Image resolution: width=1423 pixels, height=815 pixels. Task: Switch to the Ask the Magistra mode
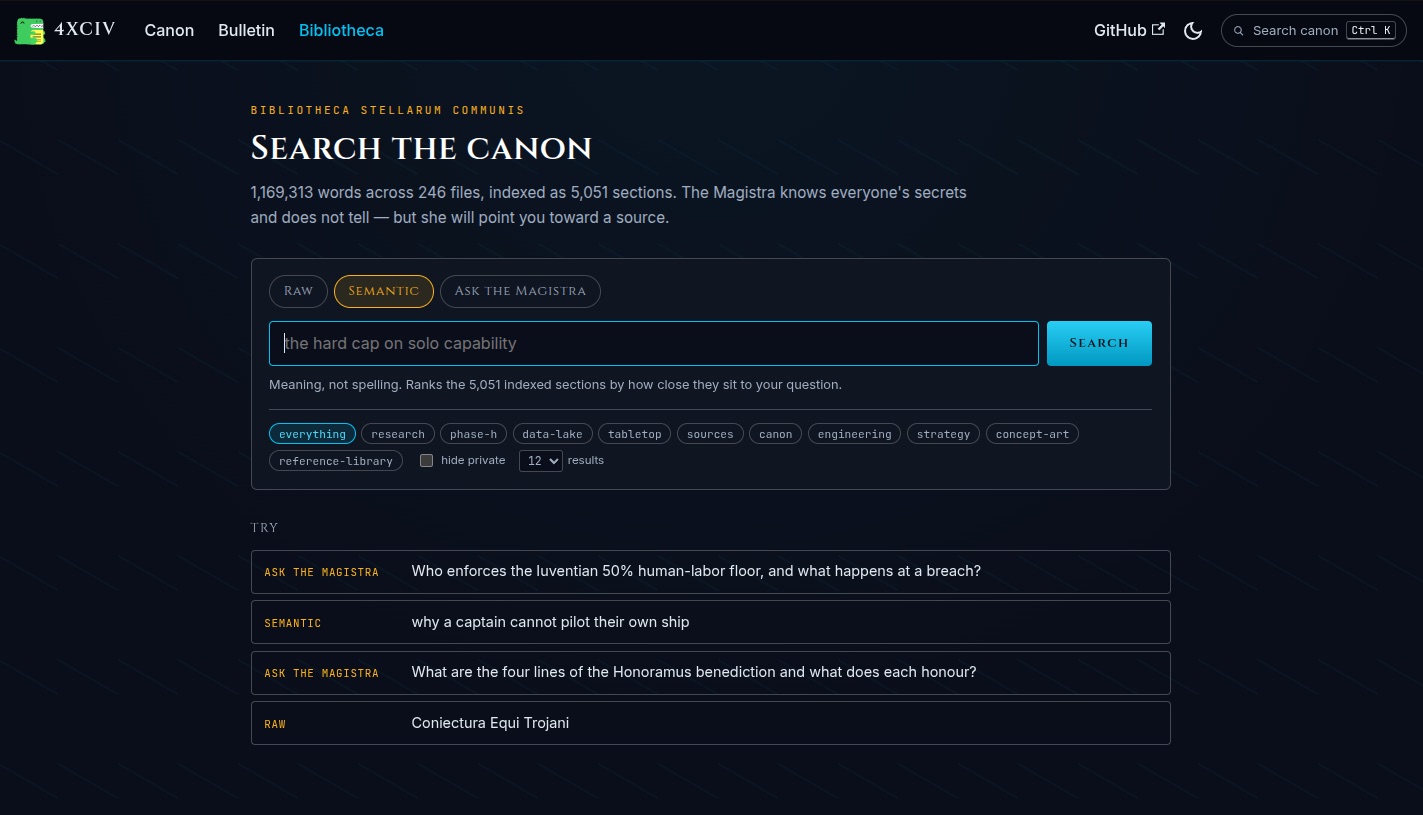point(520,291)
